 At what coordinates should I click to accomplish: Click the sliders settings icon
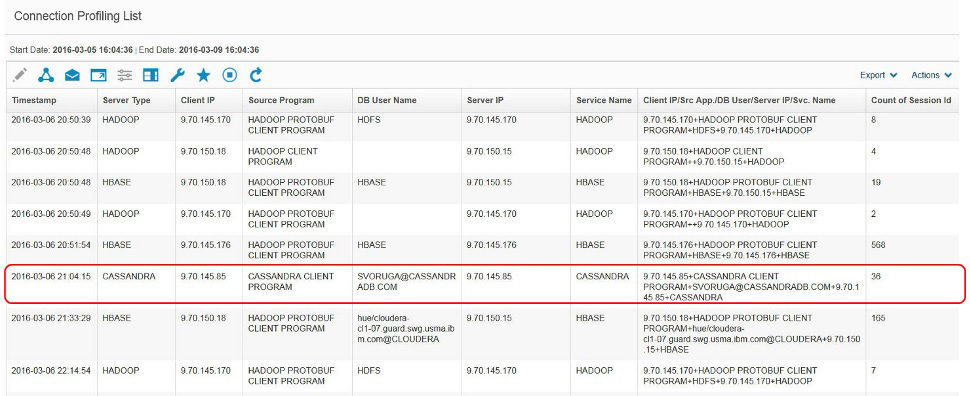point(125,75)
